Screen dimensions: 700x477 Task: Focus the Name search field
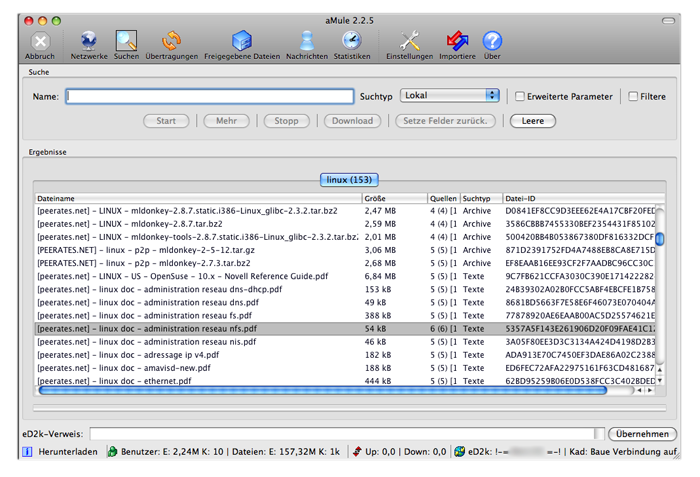click(210, 96)
